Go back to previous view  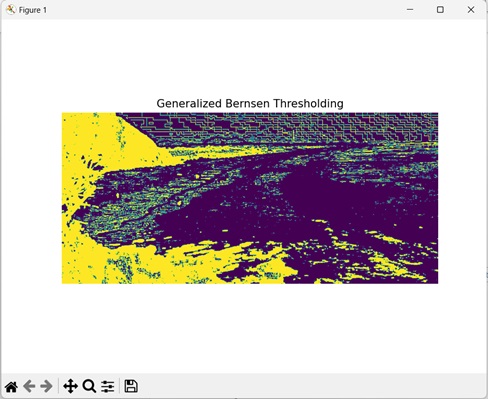coord(29,387)
